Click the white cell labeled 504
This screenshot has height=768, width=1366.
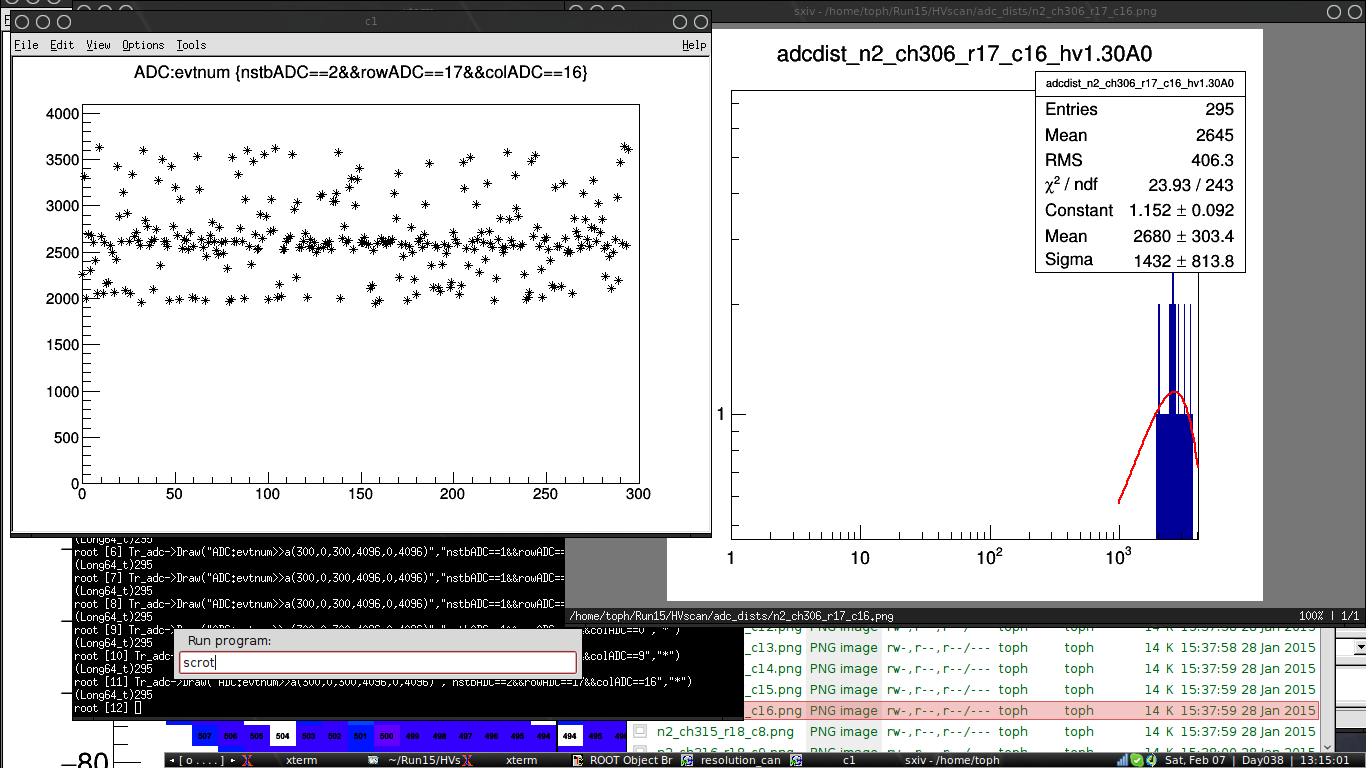(x=283, y=735)
